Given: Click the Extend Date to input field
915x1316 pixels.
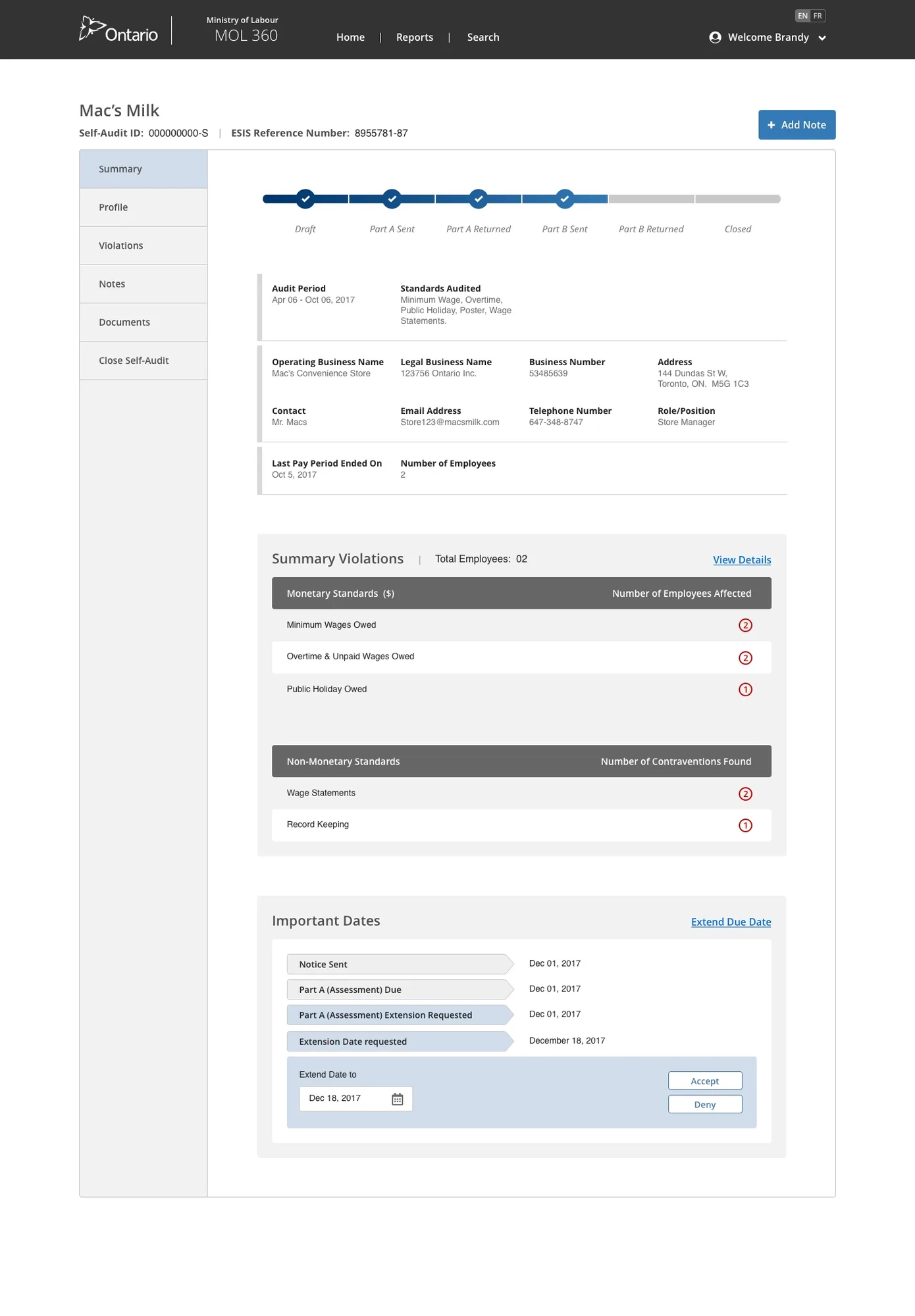Looking at the screenshot, I should [356, 1099].
